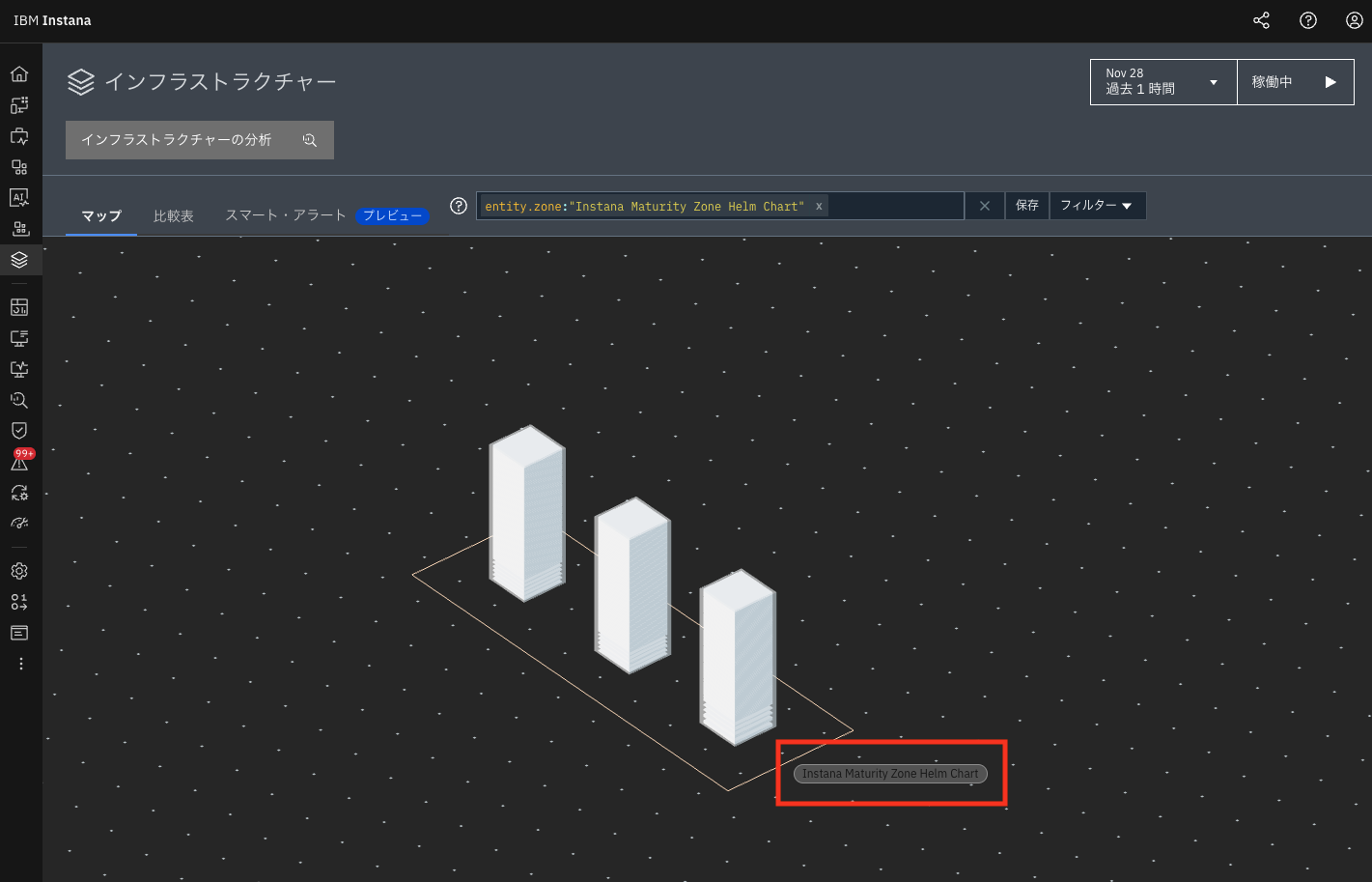This screenshot has height=882, width=1372.
Task: Open the monitor with chart sidebar icon
Action: pos(19,369)
